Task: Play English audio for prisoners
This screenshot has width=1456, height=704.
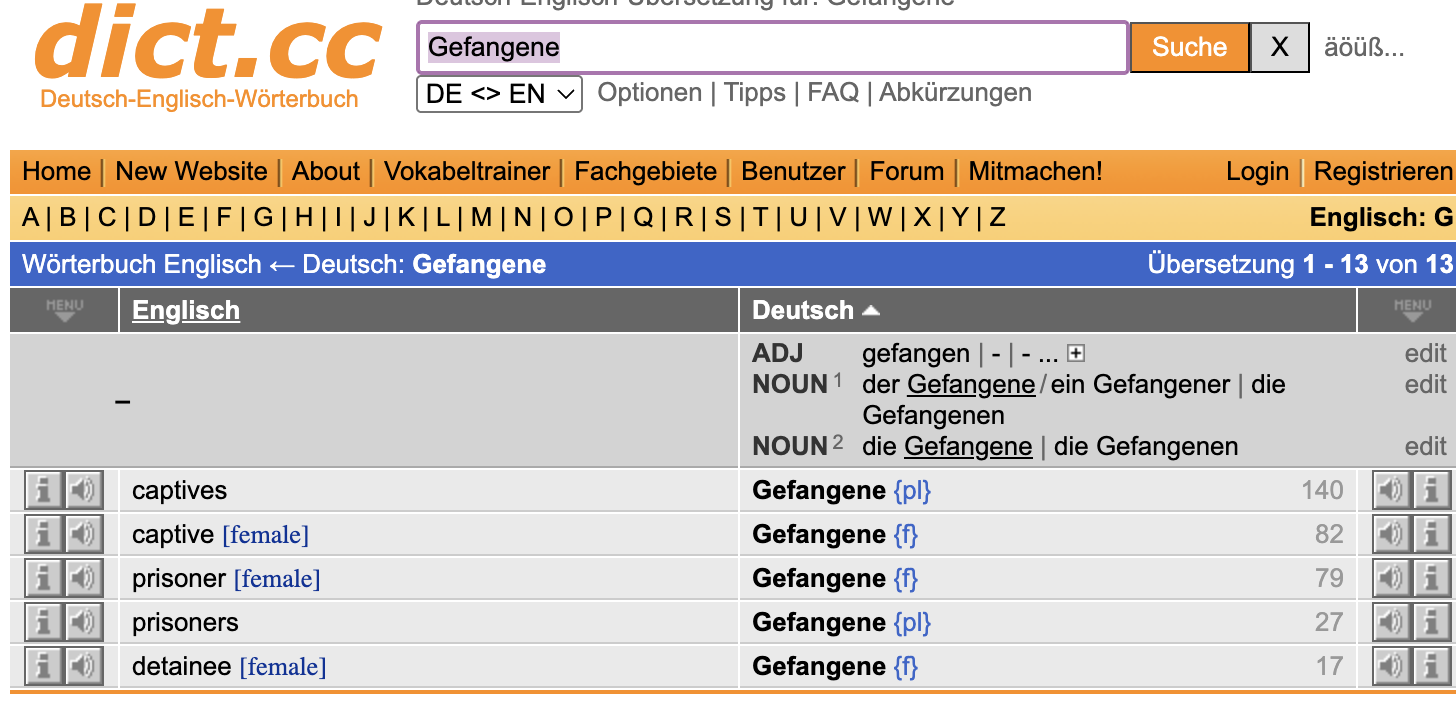Action: [x=85, y=622]
